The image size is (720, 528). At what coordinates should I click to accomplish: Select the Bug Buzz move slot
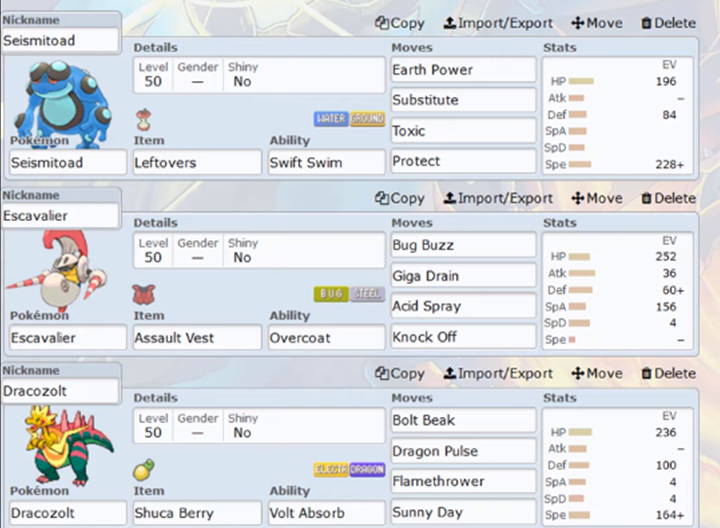click(463, 245)
